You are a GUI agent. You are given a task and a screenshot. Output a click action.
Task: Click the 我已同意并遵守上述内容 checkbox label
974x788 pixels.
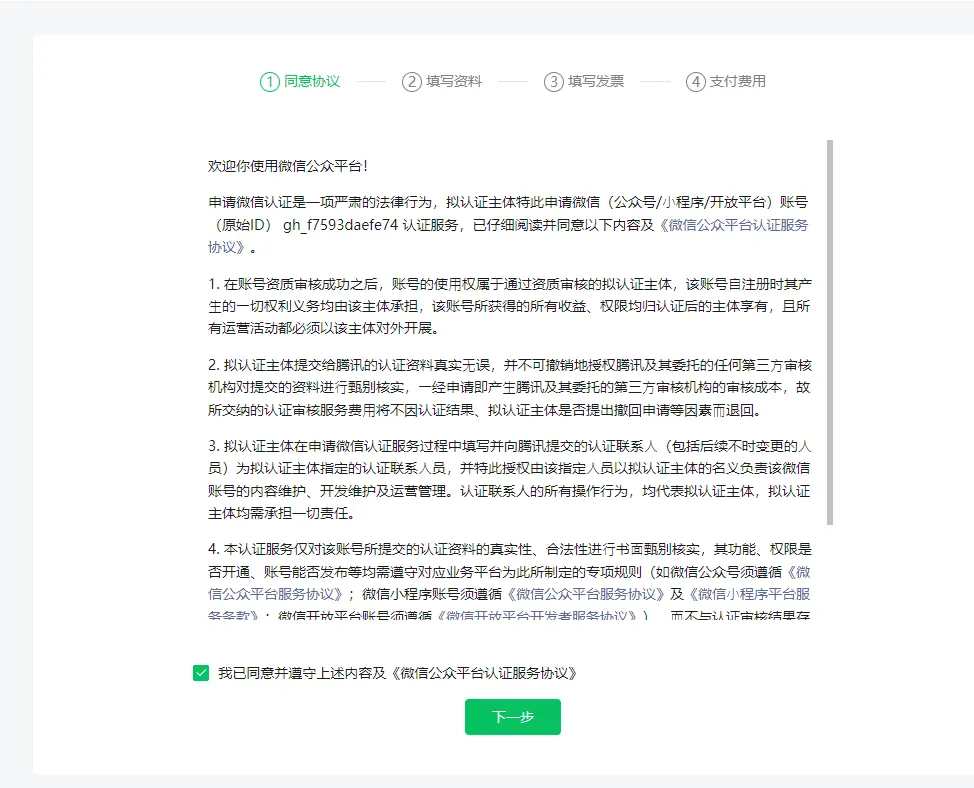click(398, 673)
